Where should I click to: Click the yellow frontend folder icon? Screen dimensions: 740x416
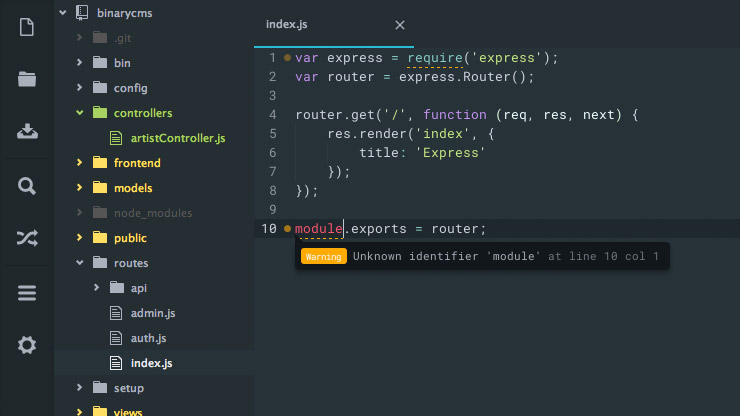100,162
